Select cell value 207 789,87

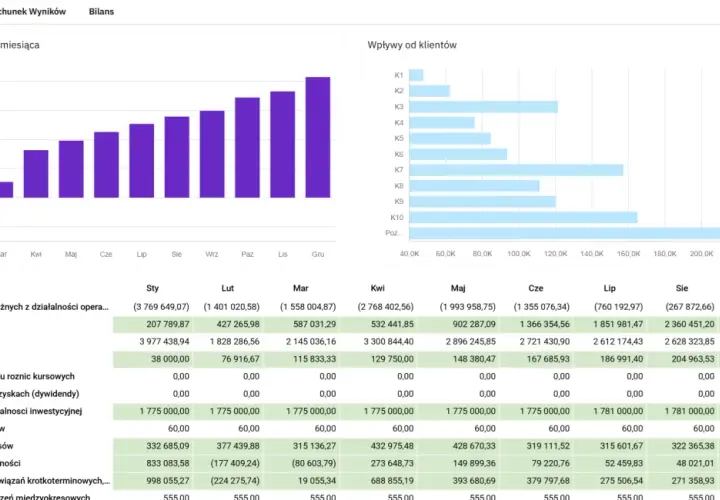(x=168, y=324)
